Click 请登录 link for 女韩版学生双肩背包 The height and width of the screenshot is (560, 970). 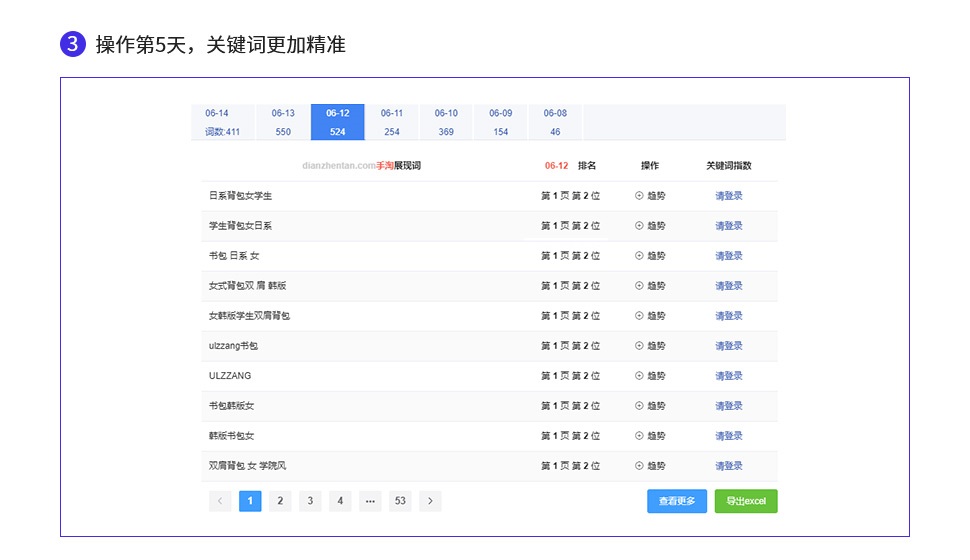tap(729, 316)
